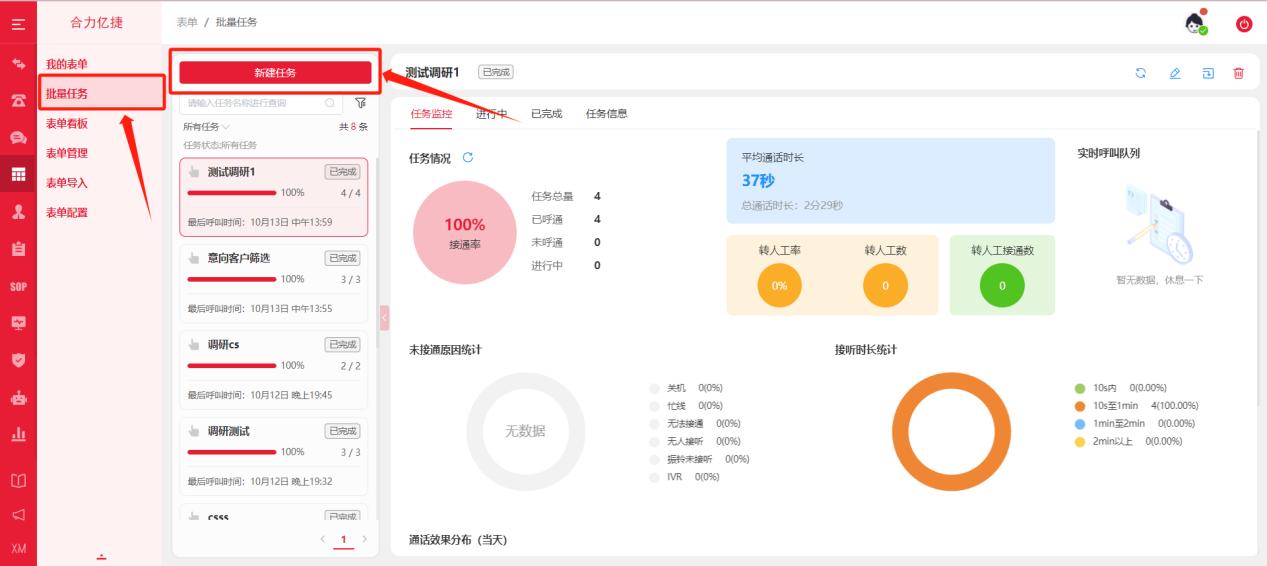This screenshot has height=566, width=1267.
Task: Open 表单配置 menu item
Action: 67,212
